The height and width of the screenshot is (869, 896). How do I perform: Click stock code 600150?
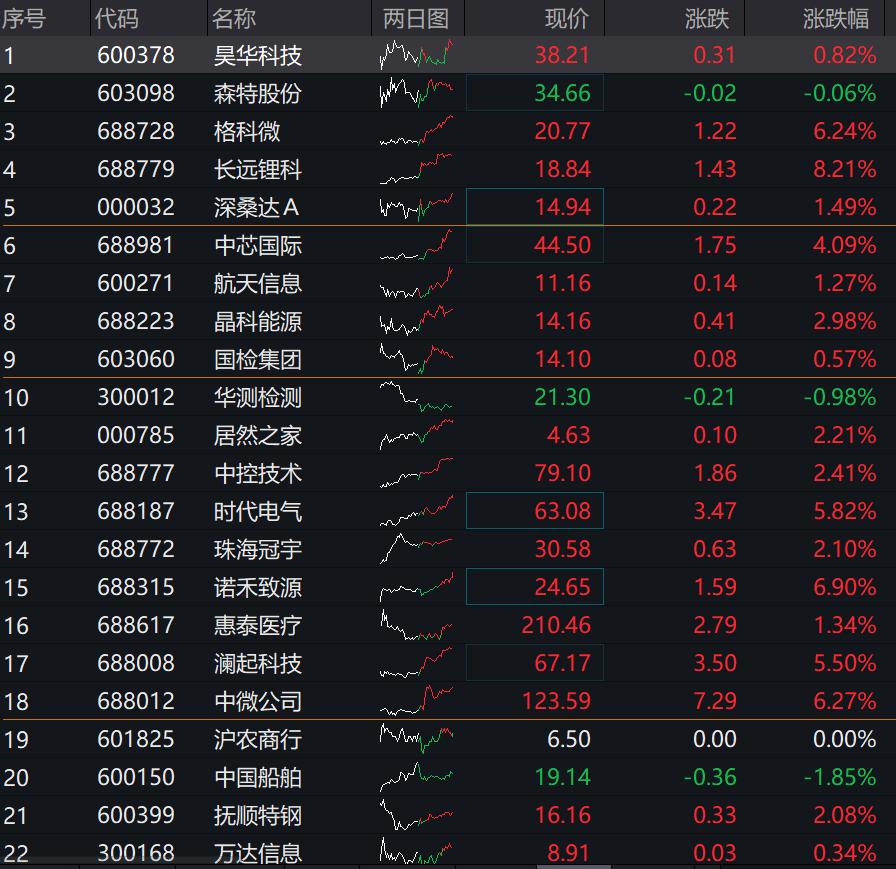pos(136,778)
